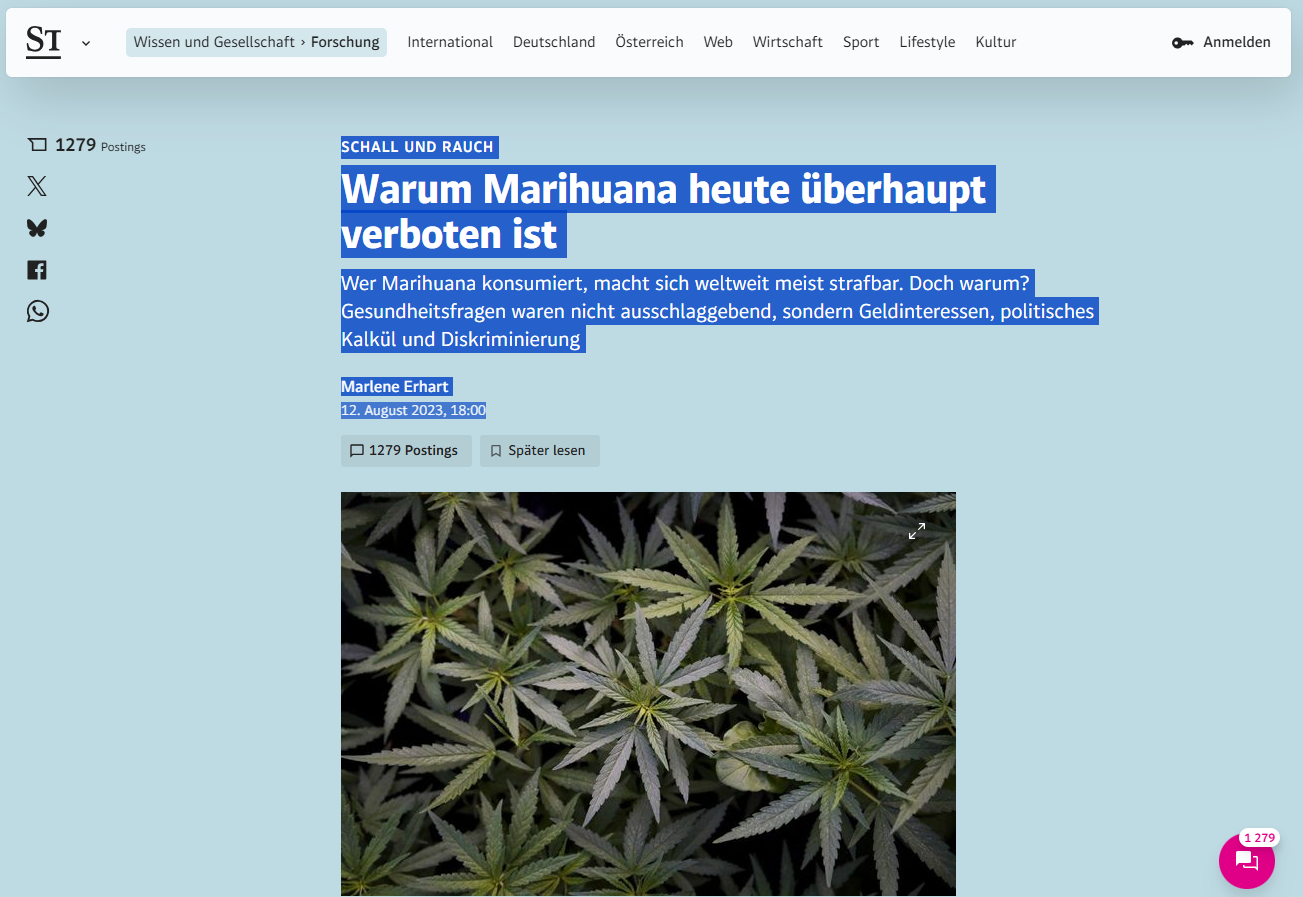Open author Marlene Erhart's profile

pyautogui.click(x=395, y=387)
